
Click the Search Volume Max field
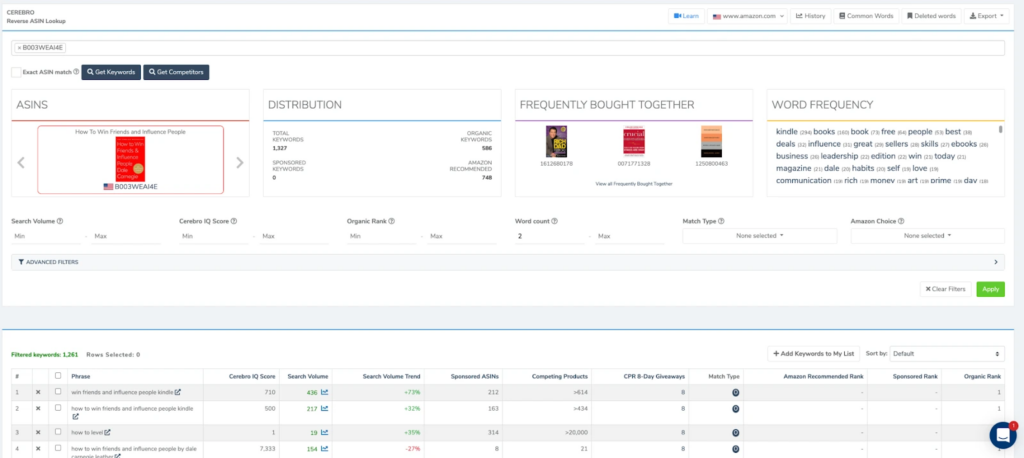(126, 236)
